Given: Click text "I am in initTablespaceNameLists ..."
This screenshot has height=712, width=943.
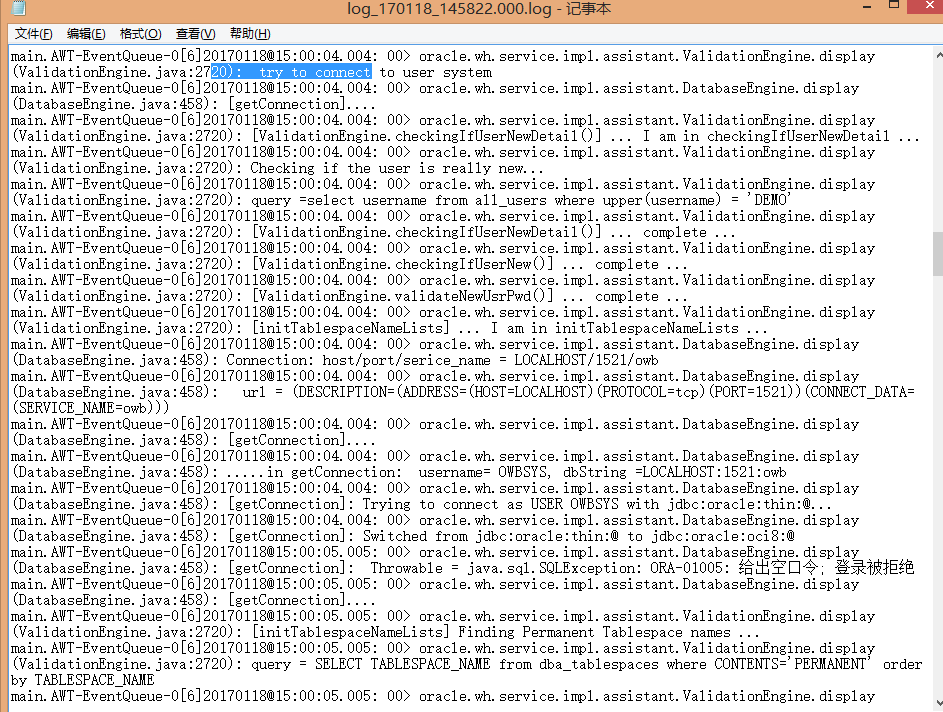Looking at the screenshot, I should [x=628, y=328].
